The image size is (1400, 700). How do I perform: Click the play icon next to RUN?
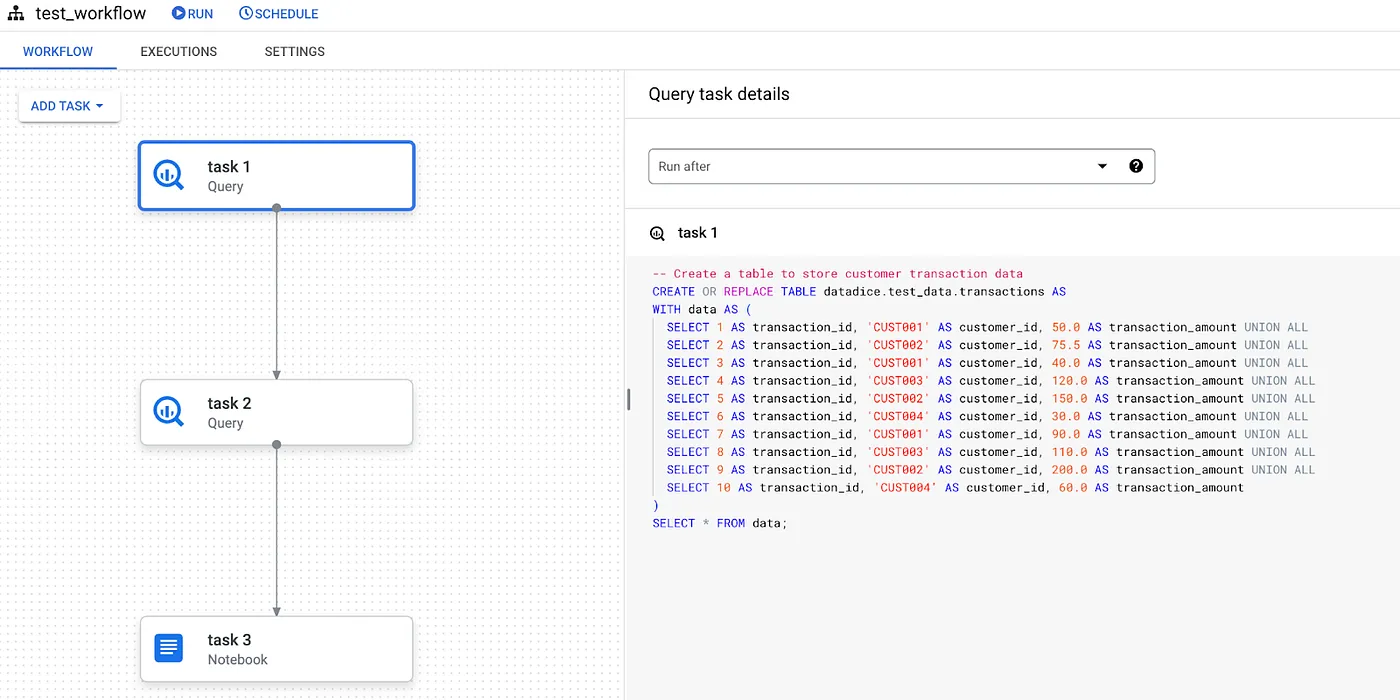(x=178, y=14)
